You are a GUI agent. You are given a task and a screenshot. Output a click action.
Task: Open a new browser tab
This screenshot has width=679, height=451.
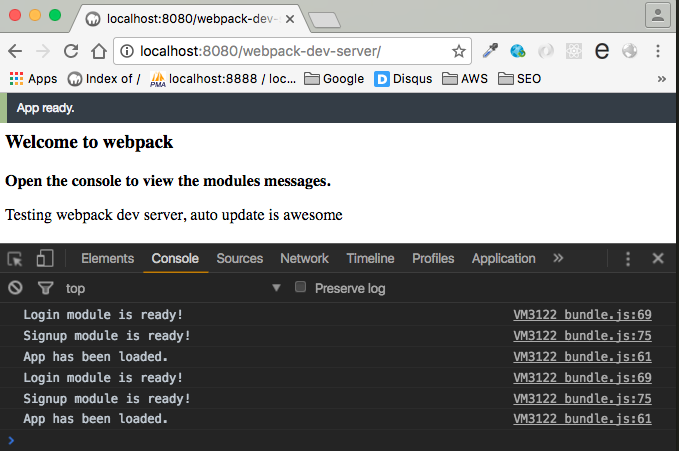[324, 20]
